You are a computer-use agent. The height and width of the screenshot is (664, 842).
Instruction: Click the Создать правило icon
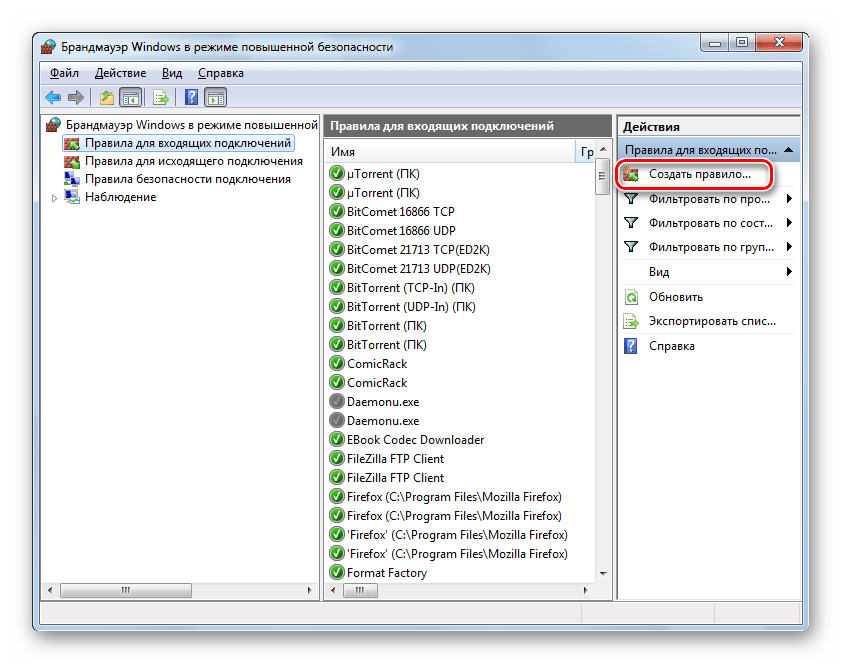631,174
